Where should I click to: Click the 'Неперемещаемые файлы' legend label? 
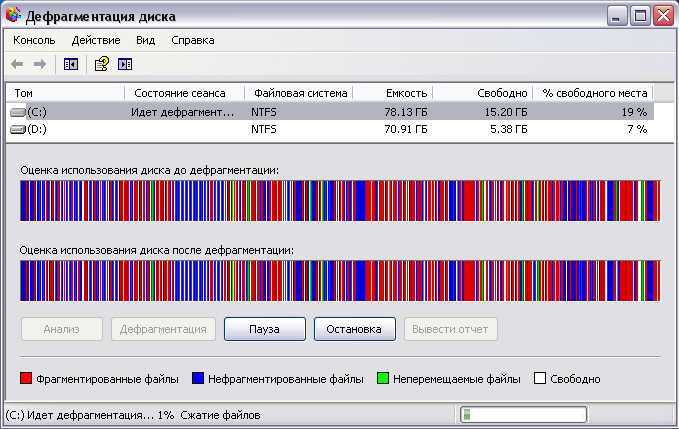tap(457, 379)
